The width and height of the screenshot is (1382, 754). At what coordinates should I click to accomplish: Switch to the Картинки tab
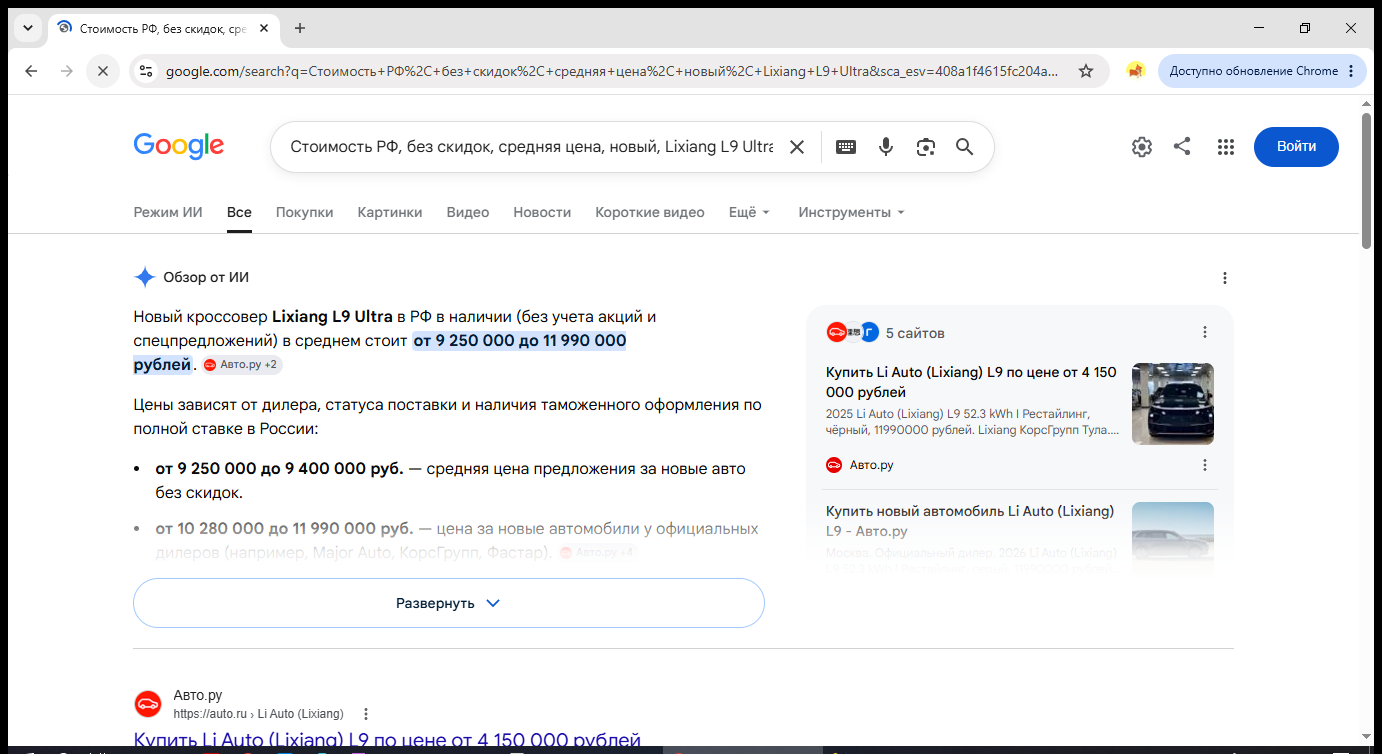[x=390, y=212]
